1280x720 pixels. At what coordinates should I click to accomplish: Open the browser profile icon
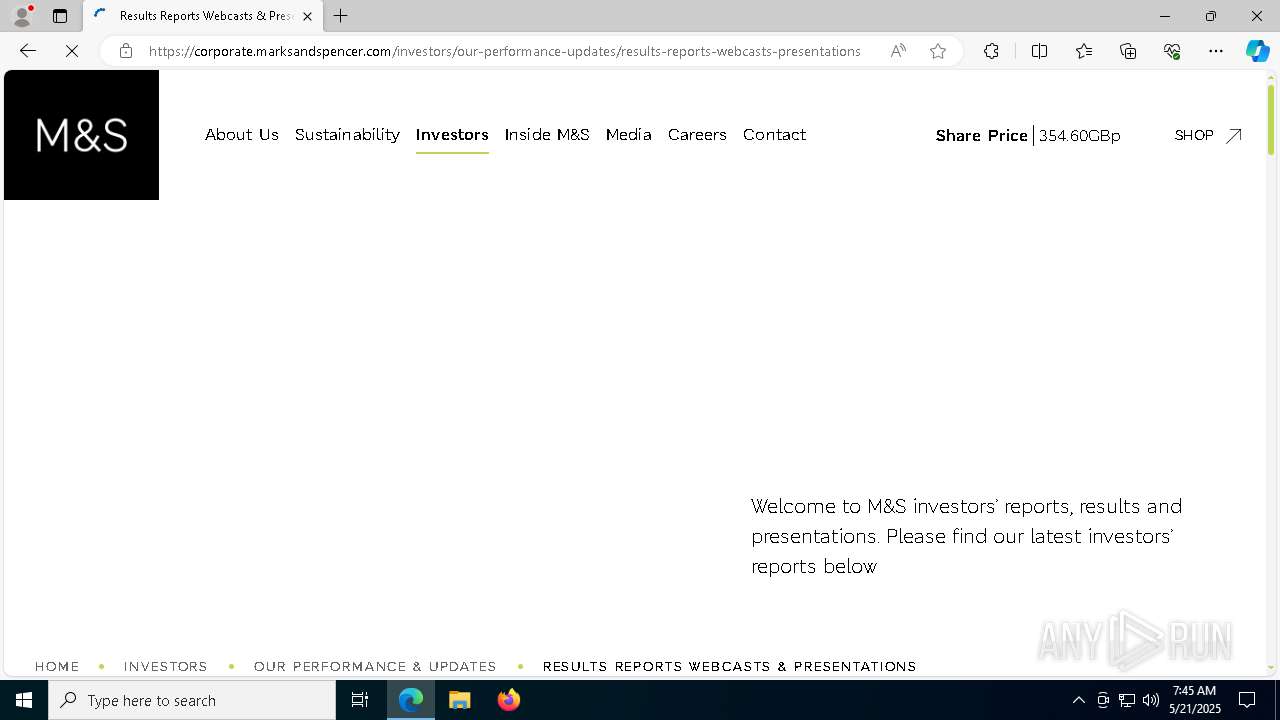pos(22,16)
